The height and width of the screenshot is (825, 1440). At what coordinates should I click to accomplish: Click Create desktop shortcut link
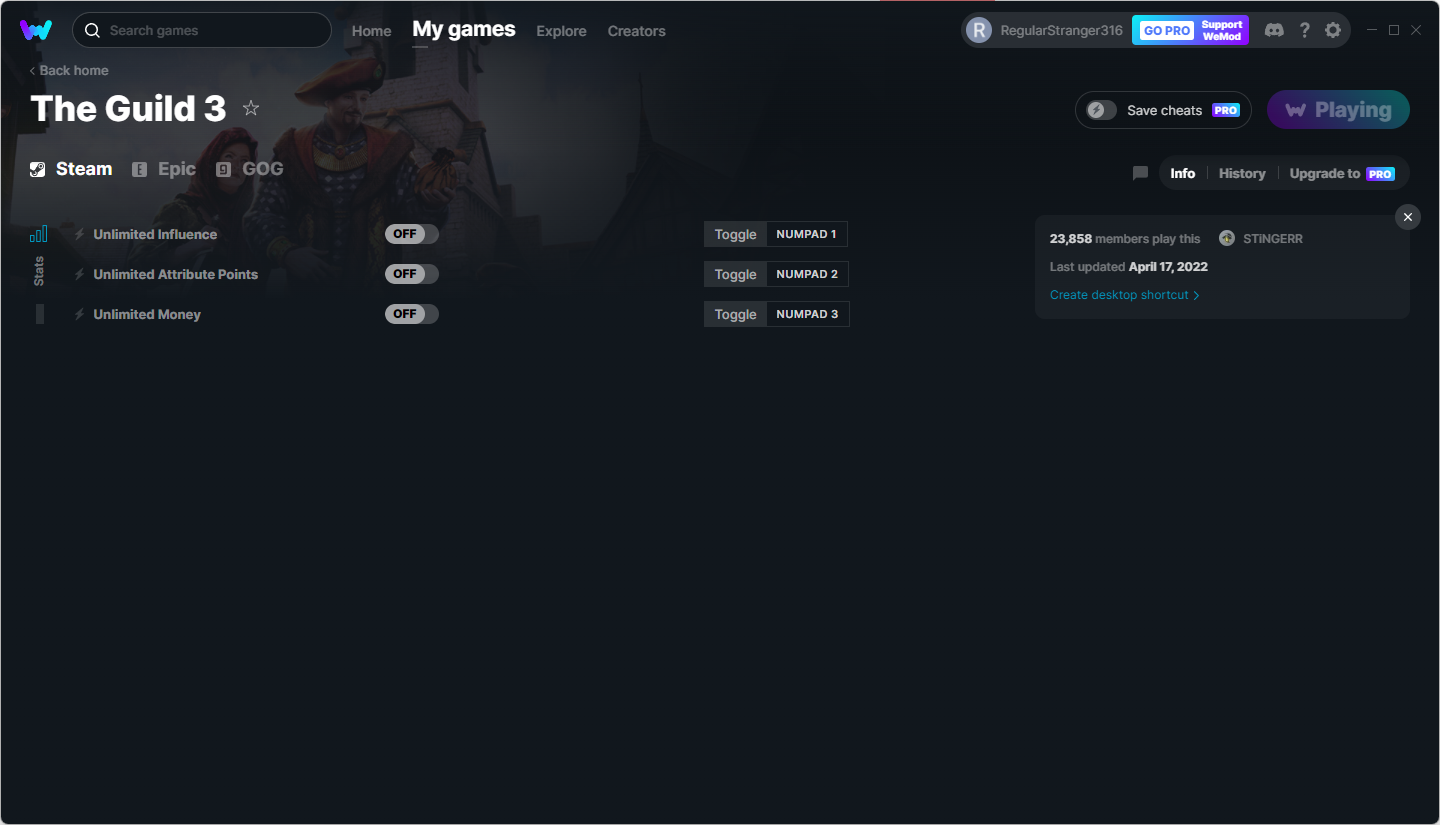(1124, 295)
